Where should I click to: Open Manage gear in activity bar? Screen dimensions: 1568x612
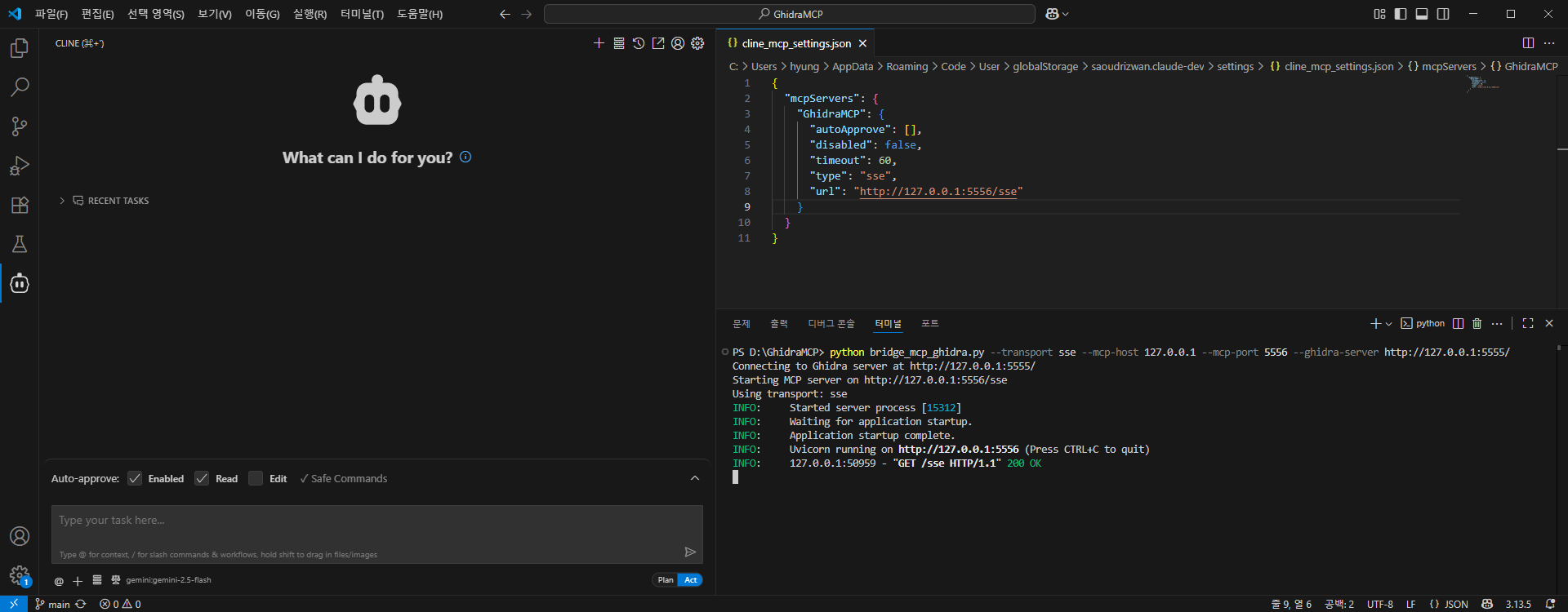pyautogui.click(x=20, y=576)
